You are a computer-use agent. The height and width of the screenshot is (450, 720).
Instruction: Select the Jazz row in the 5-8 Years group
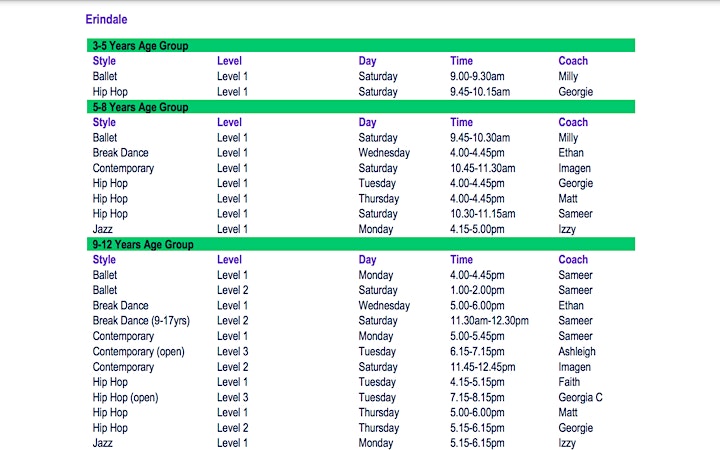click(361, 229)
